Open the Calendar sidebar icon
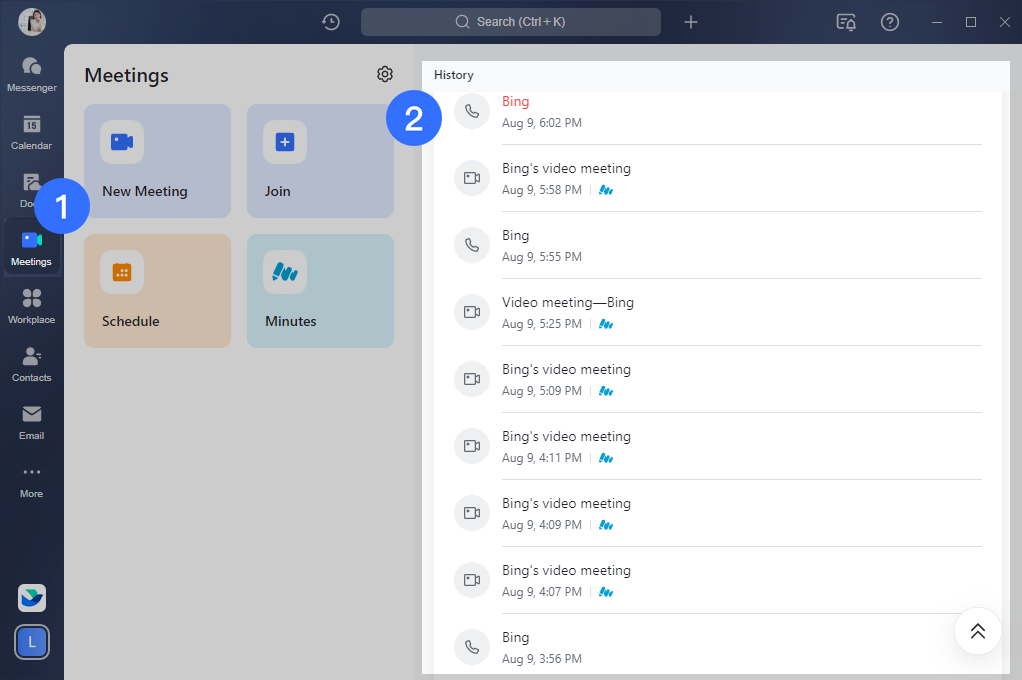The height and width of the screenshot is (680, 1022). (x=31, y=132)
